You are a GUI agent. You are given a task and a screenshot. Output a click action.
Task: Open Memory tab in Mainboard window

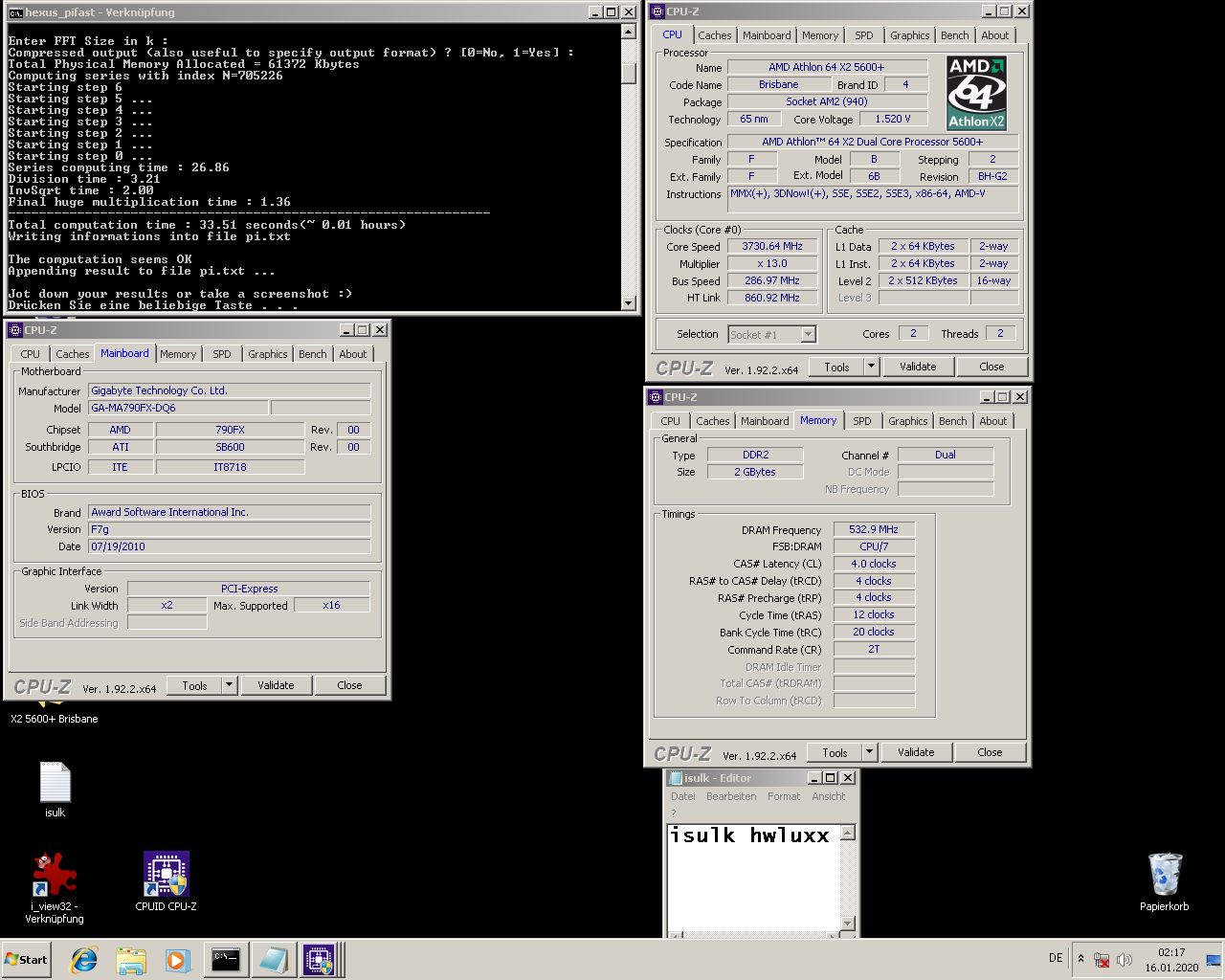pyautogui.click(x=178, y=354)
